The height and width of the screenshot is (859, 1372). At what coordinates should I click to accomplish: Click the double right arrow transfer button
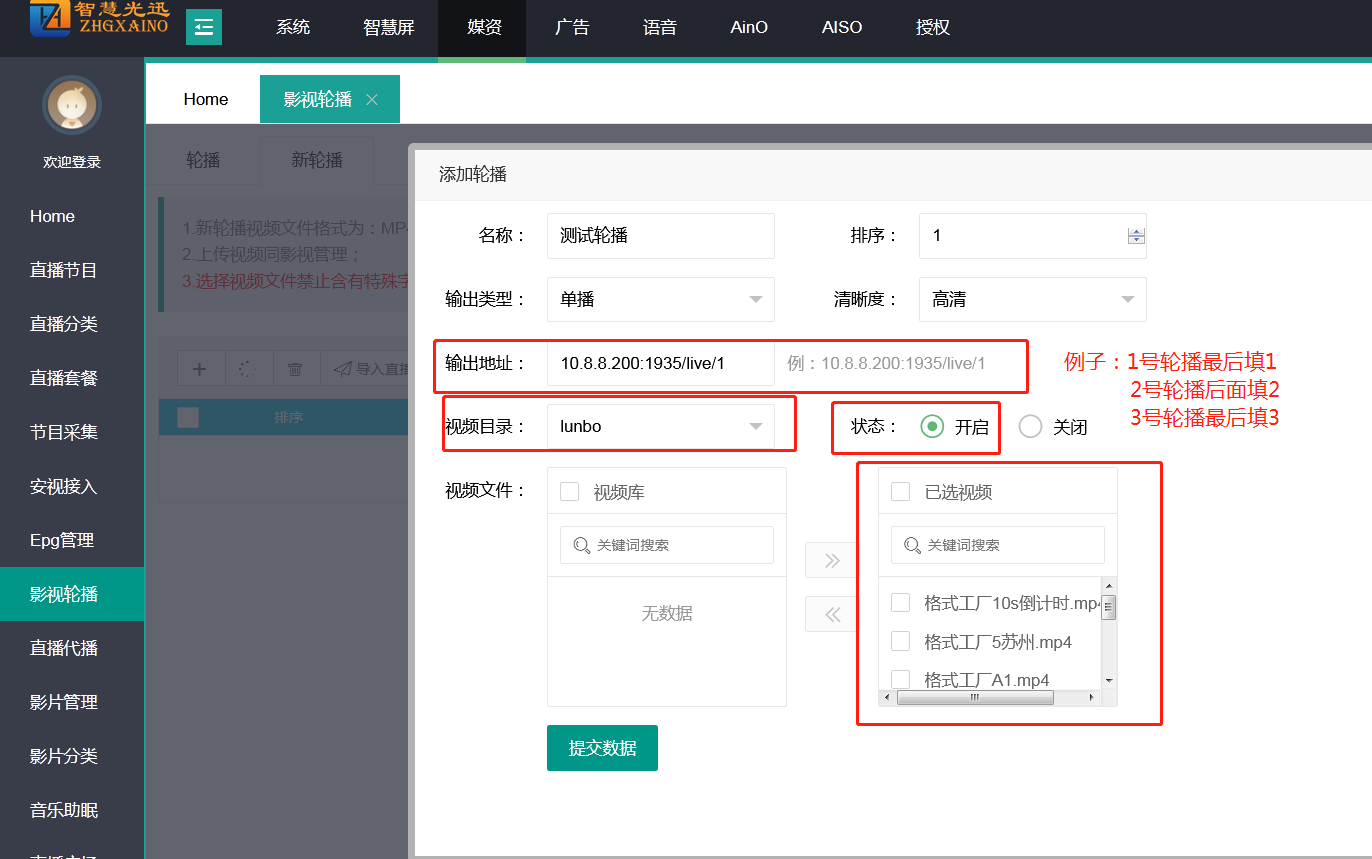tap(831, 561)
